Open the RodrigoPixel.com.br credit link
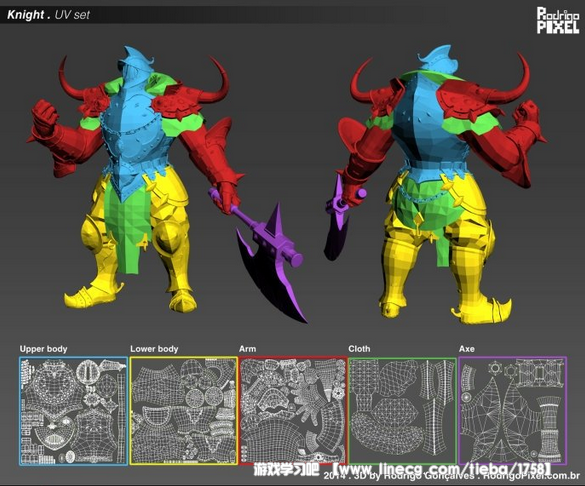 pos(532,476)
